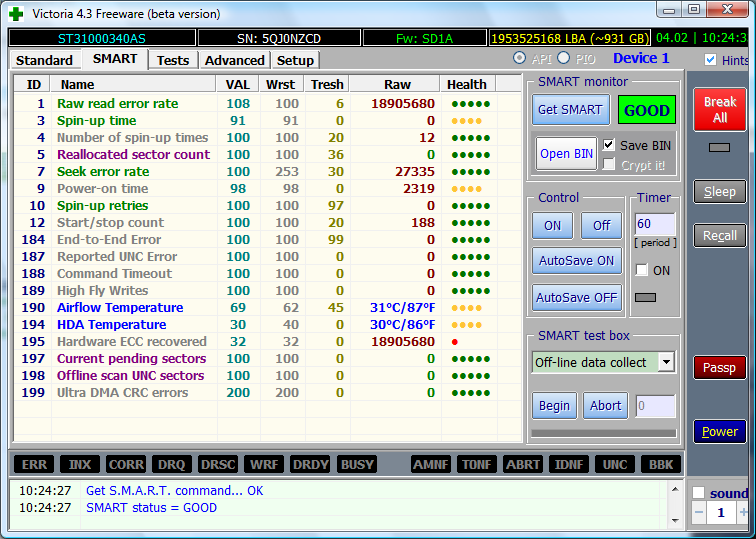Click the blue Power button
The image size is (756, 539).
pyautogui.click(x=720, y=431)
